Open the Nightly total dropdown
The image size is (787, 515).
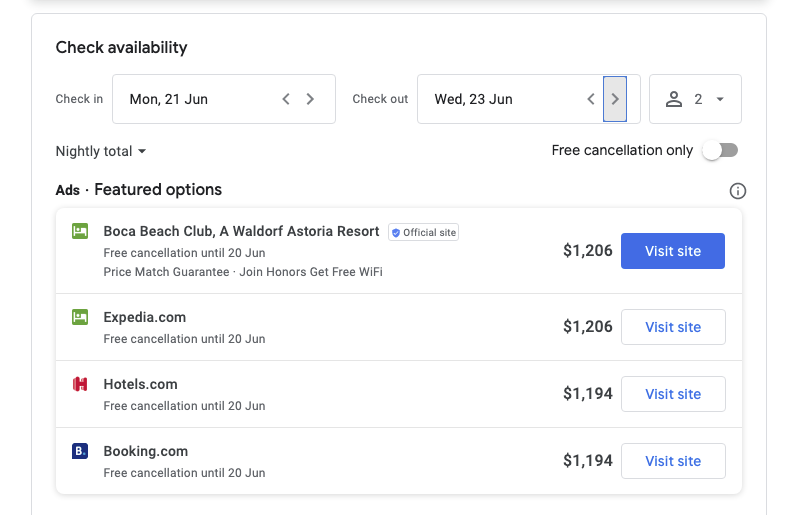pyautogui.click(x=100, y=151)
